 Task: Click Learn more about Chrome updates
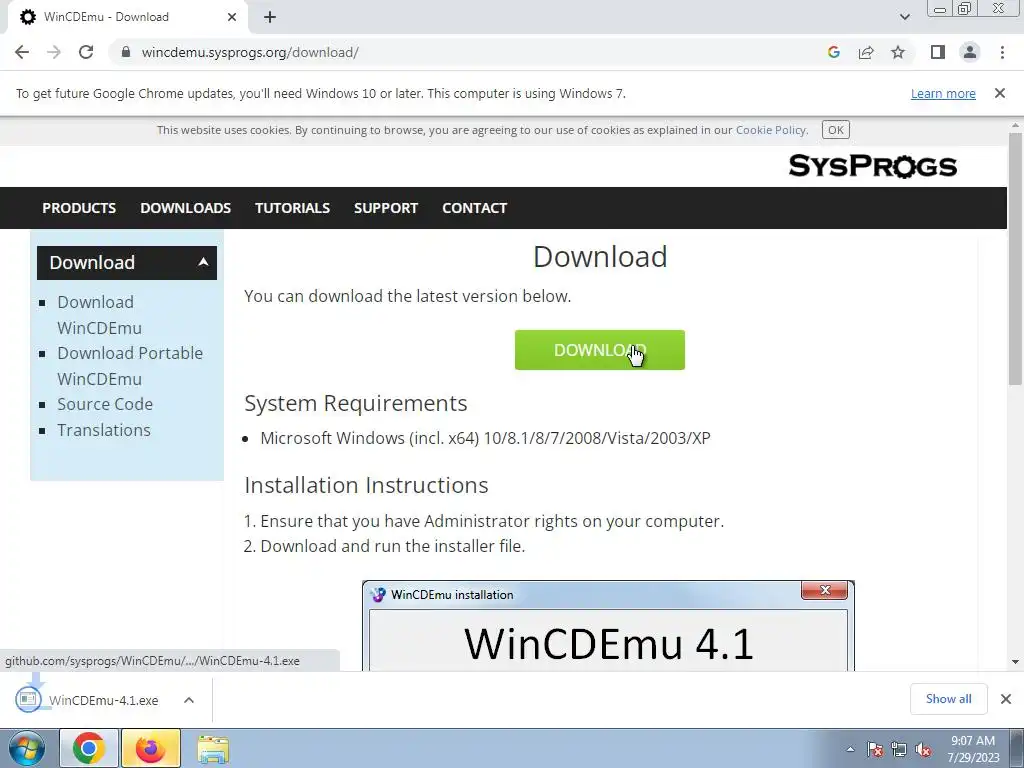pos(943,93)
